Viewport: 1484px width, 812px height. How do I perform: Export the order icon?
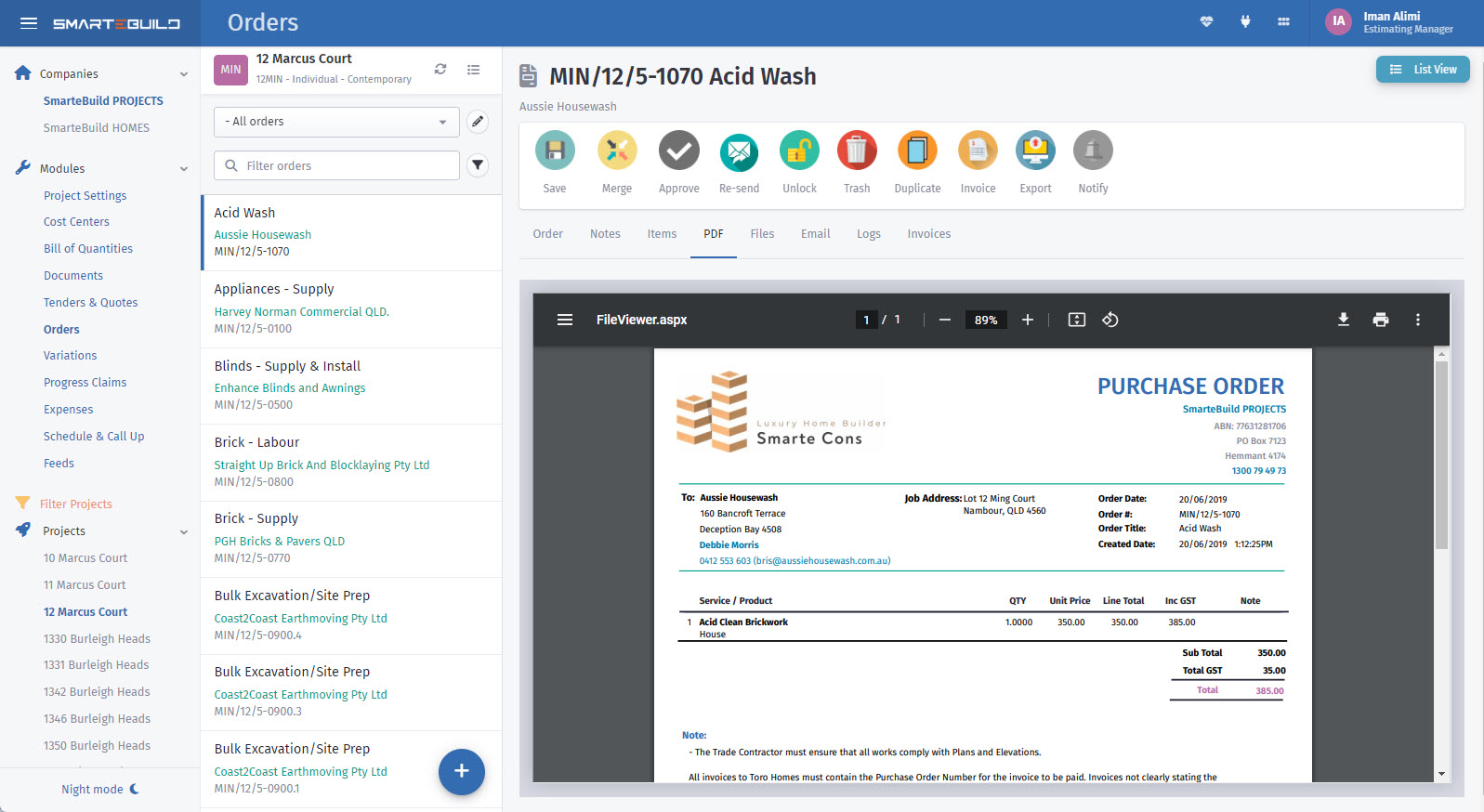click(x=1035, y=151)
